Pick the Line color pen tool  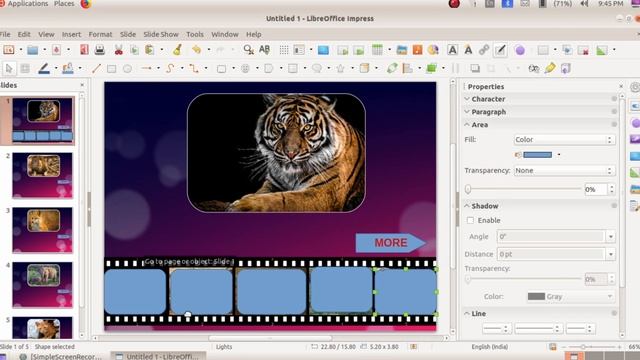coord(44,69)
